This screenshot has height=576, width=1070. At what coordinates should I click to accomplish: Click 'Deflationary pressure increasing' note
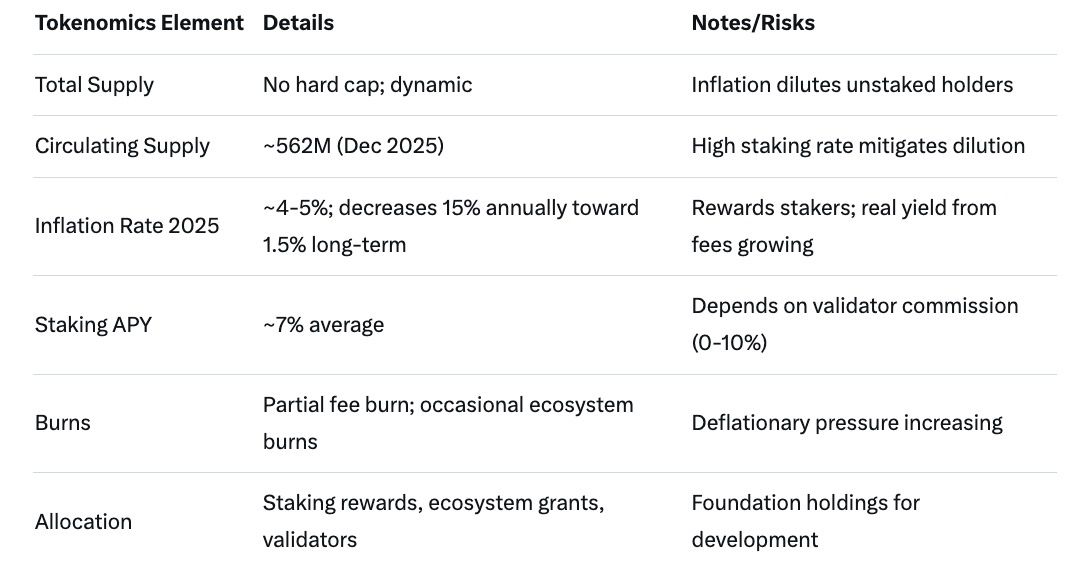[847, 423]
